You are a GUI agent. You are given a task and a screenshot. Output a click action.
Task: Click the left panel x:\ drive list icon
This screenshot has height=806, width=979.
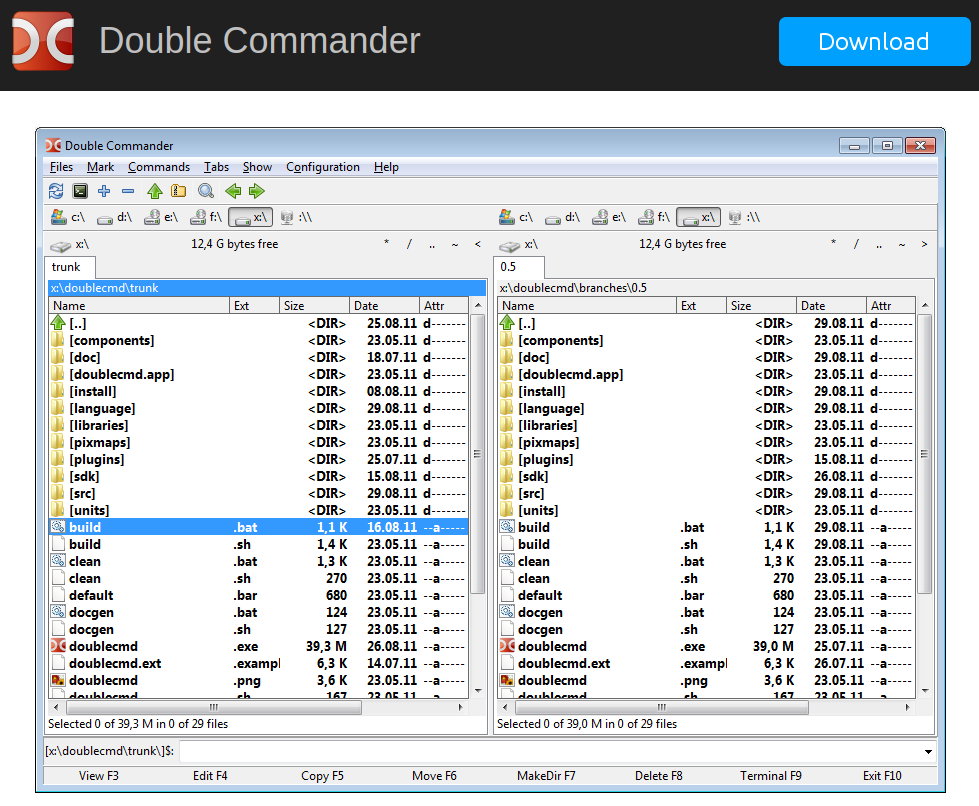(x=61, y=245)
